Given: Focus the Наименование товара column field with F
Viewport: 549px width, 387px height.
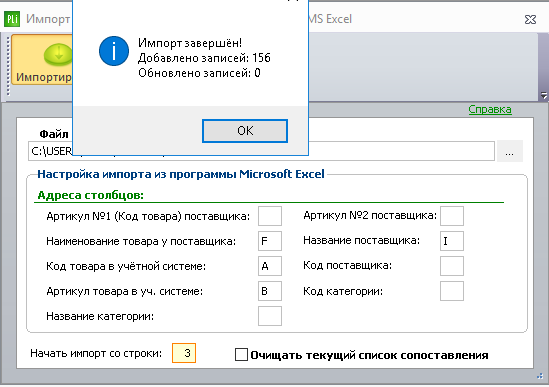Looking at the screenshot, I should tap(270, 241).
